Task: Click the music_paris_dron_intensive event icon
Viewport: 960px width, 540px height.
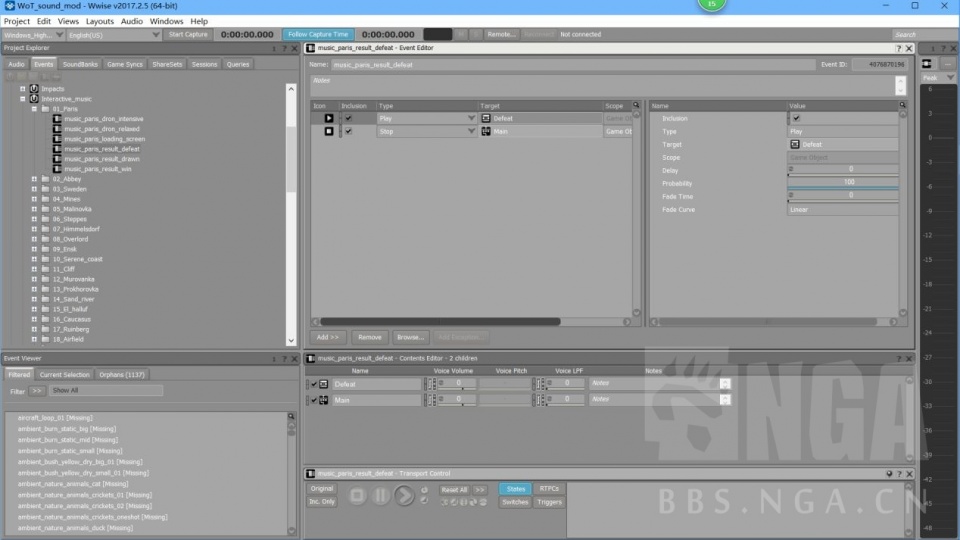Action: (57, 119)
